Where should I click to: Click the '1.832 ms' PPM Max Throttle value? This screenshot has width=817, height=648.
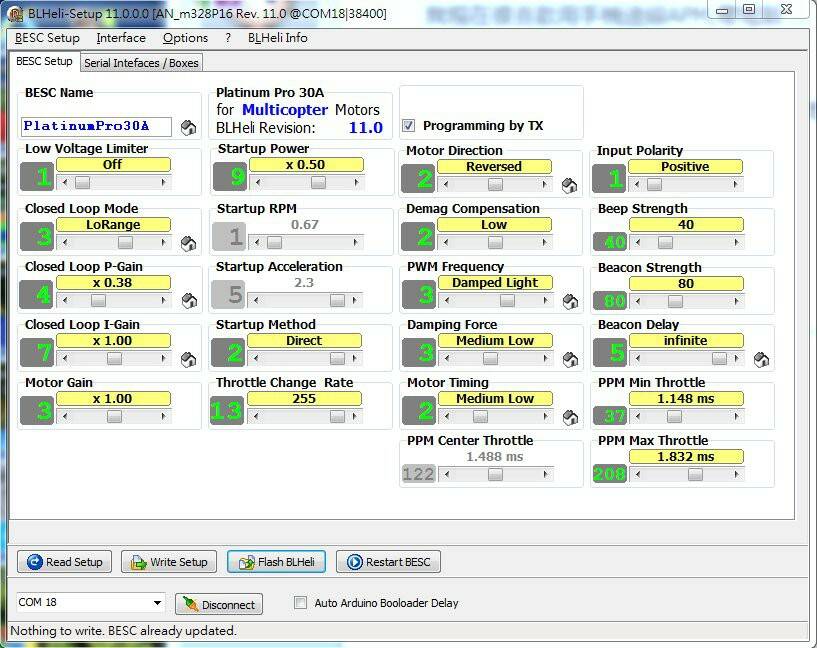pos(686,456)
